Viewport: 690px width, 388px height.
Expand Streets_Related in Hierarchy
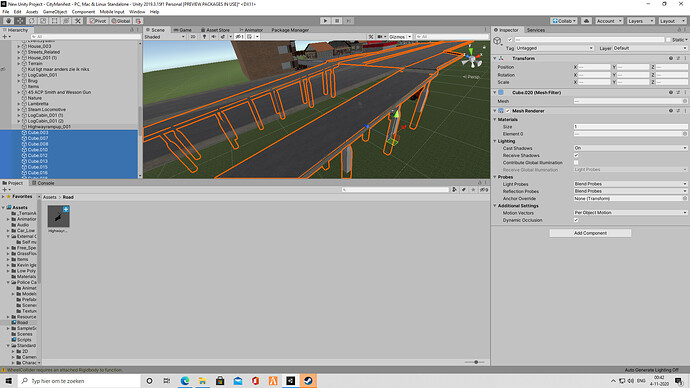19,52
